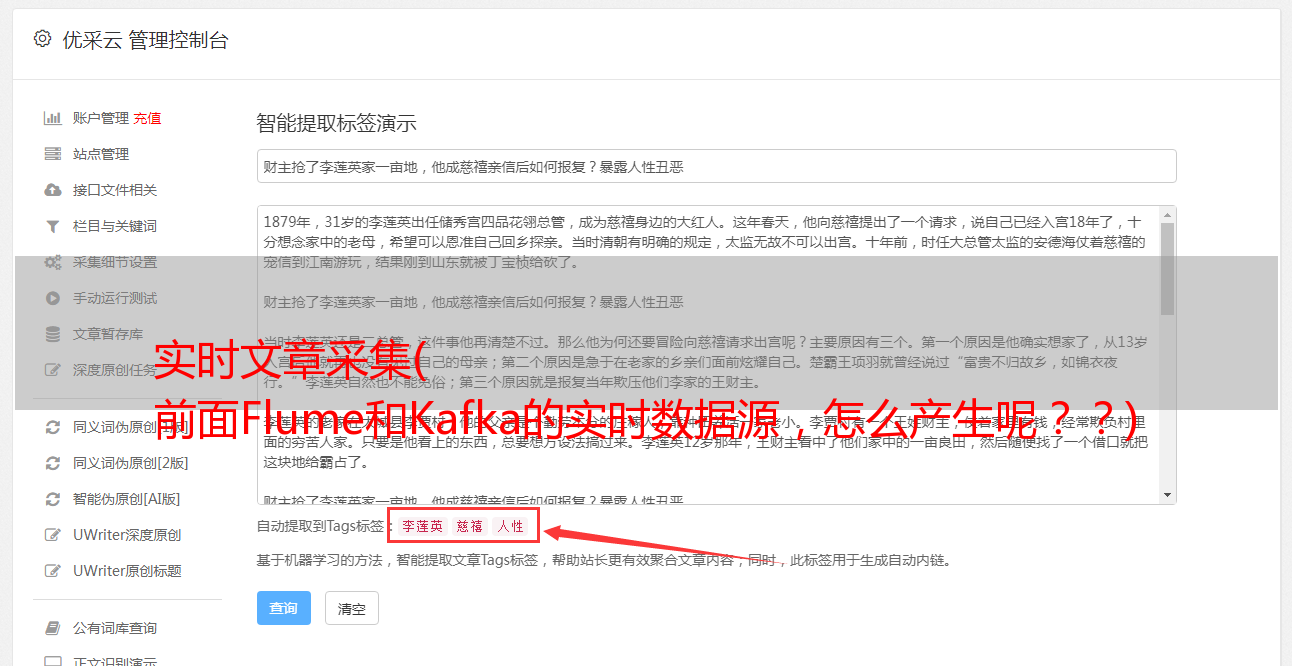The image size is (1292, 666).
Task: Click the gear icon beside 优采云 管理控制台
Action: pos(42,39)
